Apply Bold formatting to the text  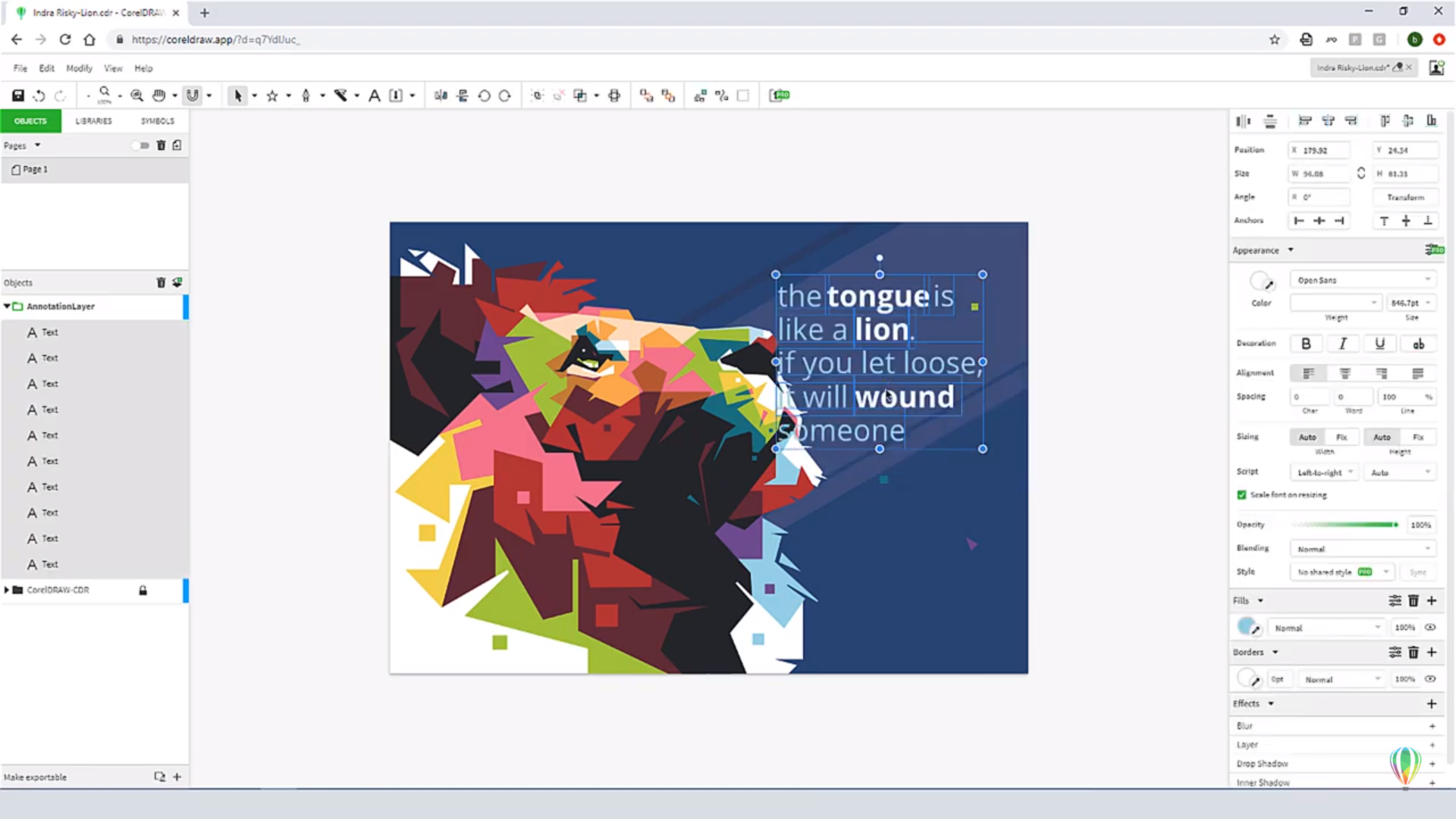point(1306,344)
